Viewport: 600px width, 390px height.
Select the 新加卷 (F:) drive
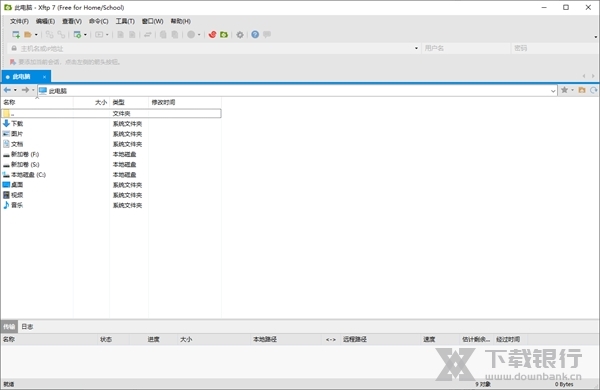24,154
